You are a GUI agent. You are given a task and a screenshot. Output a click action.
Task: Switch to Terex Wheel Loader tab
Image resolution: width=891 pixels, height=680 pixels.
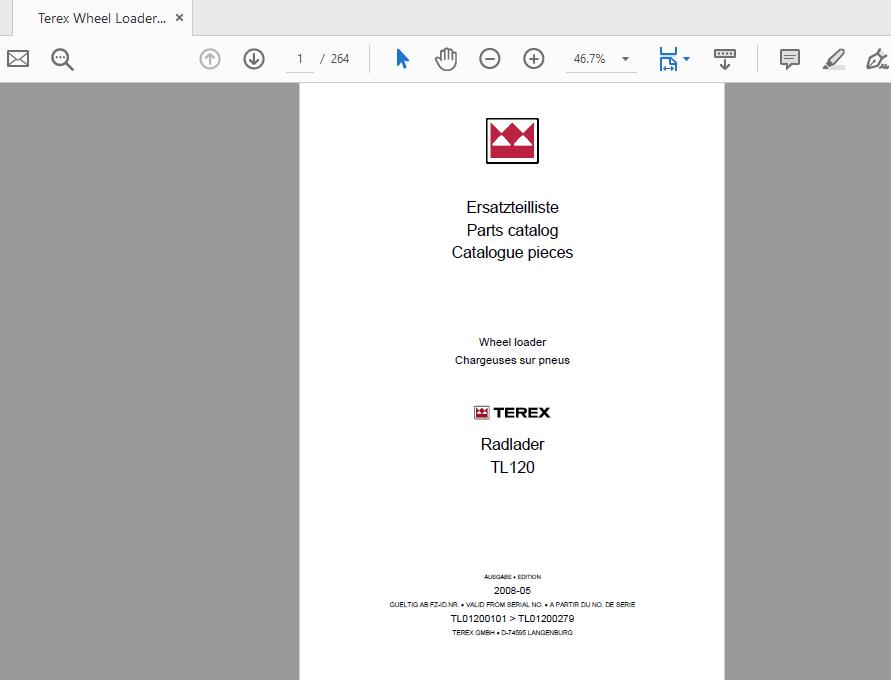click(x=101, y=18)
